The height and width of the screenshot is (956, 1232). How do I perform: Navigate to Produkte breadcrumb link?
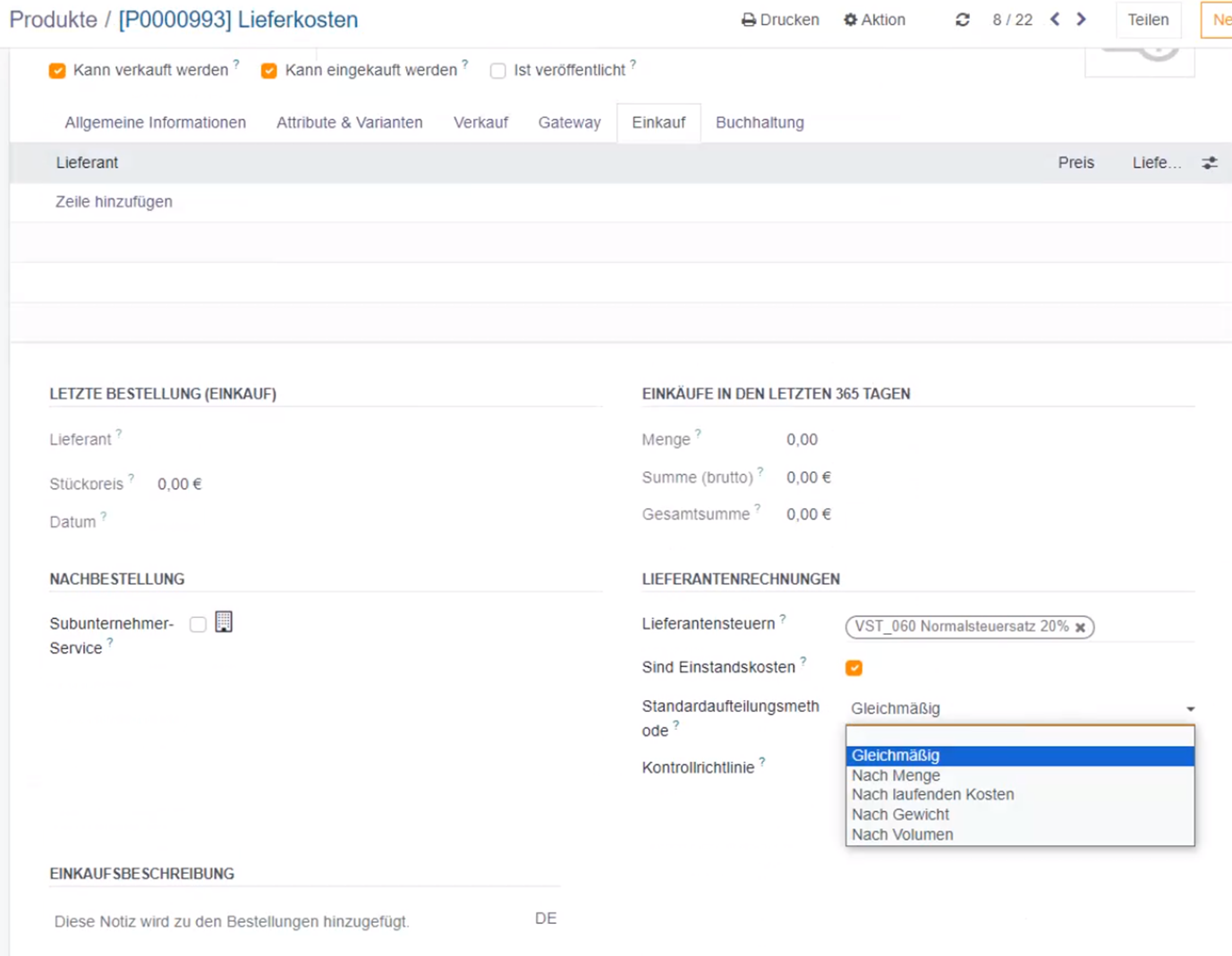click(x=53, y=20)
